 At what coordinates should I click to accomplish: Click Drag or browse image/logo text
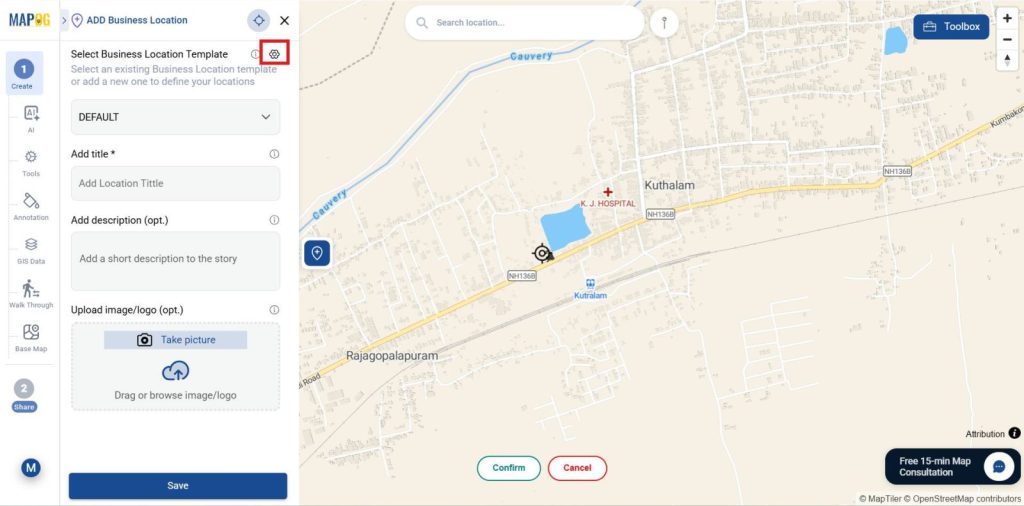pyautogui.click(x=176, y=396)
